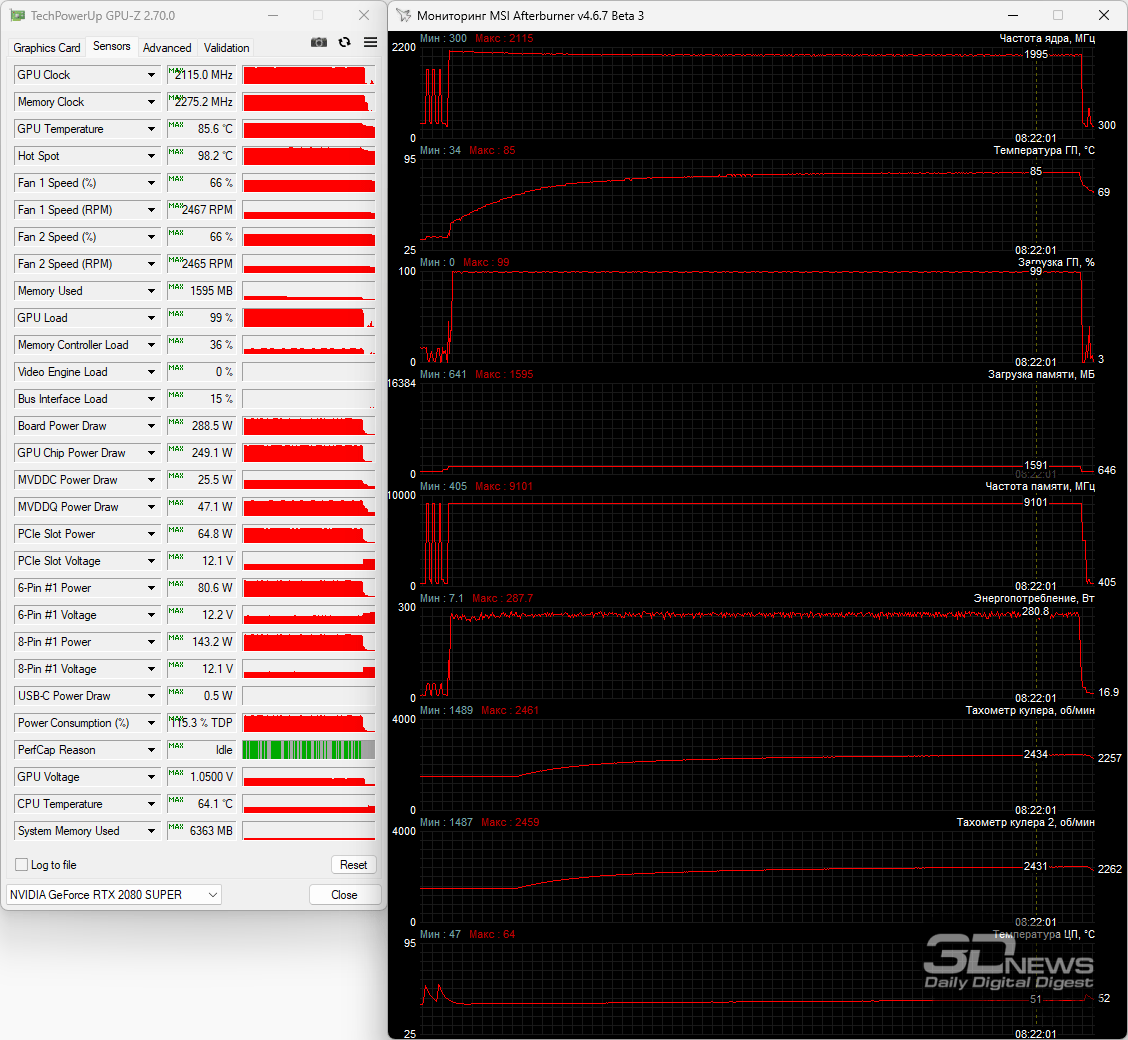Screen dimensions: 1128x1040
Task: Click the 'Макс : 2115' core clock readout
Action: tap(504, 38)
